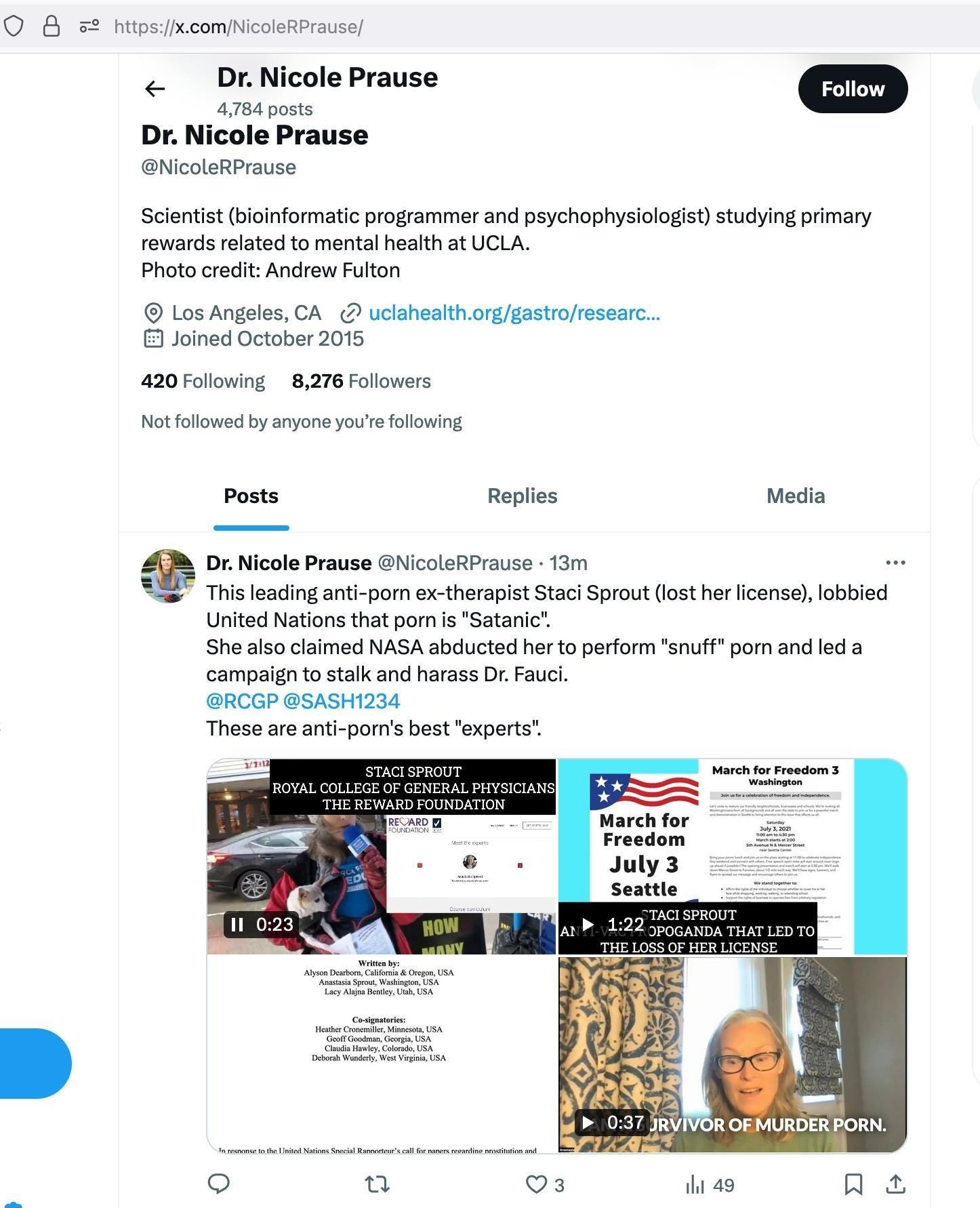
Task: Follow Dr. Nicole Prause
Action: (853, 89)
